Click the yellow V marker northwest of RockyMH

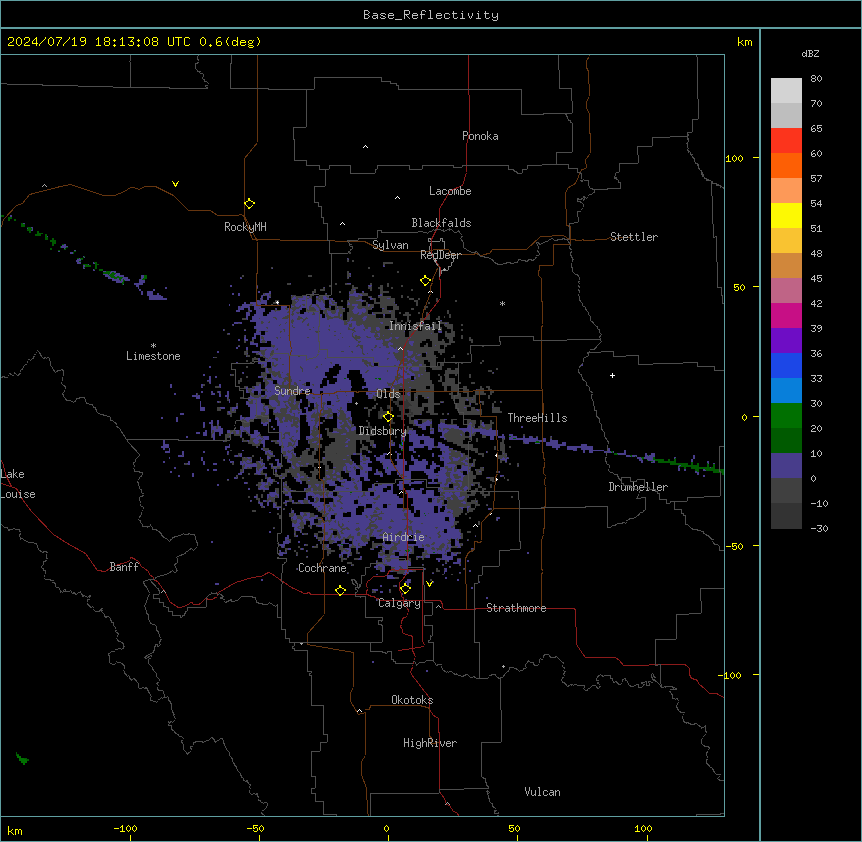(175, 184)
